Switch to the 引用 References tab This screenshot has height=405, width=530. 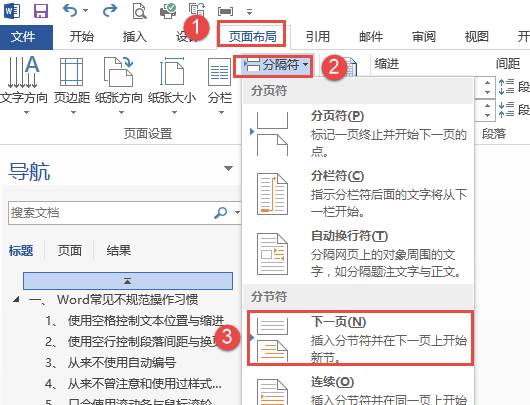tap(318, 37)
